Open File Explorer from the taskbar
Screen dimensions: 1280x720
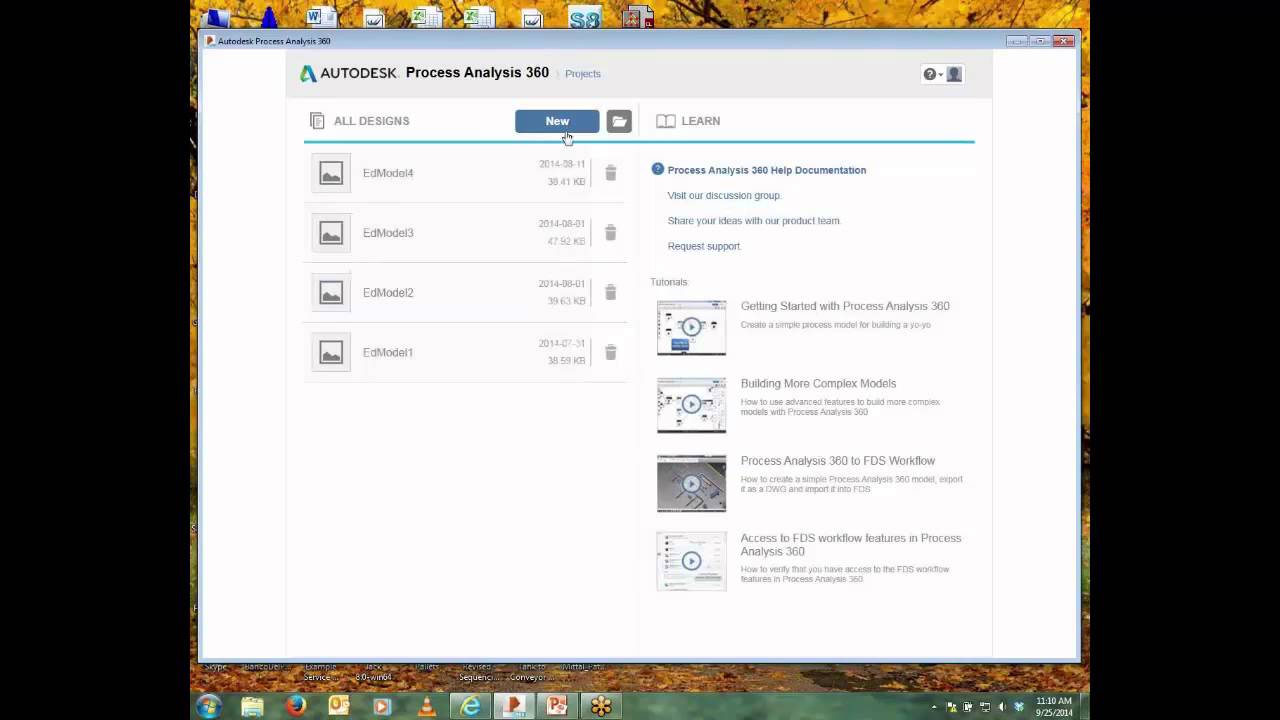(x=252, y=706)
